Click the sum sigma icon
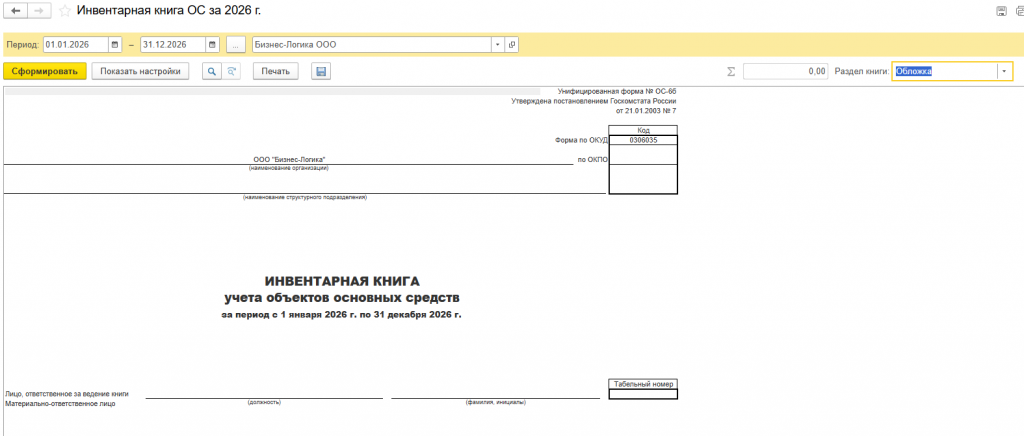This screenshot has width=1024, height=436. pyautogui.click(x=731, y=71)
